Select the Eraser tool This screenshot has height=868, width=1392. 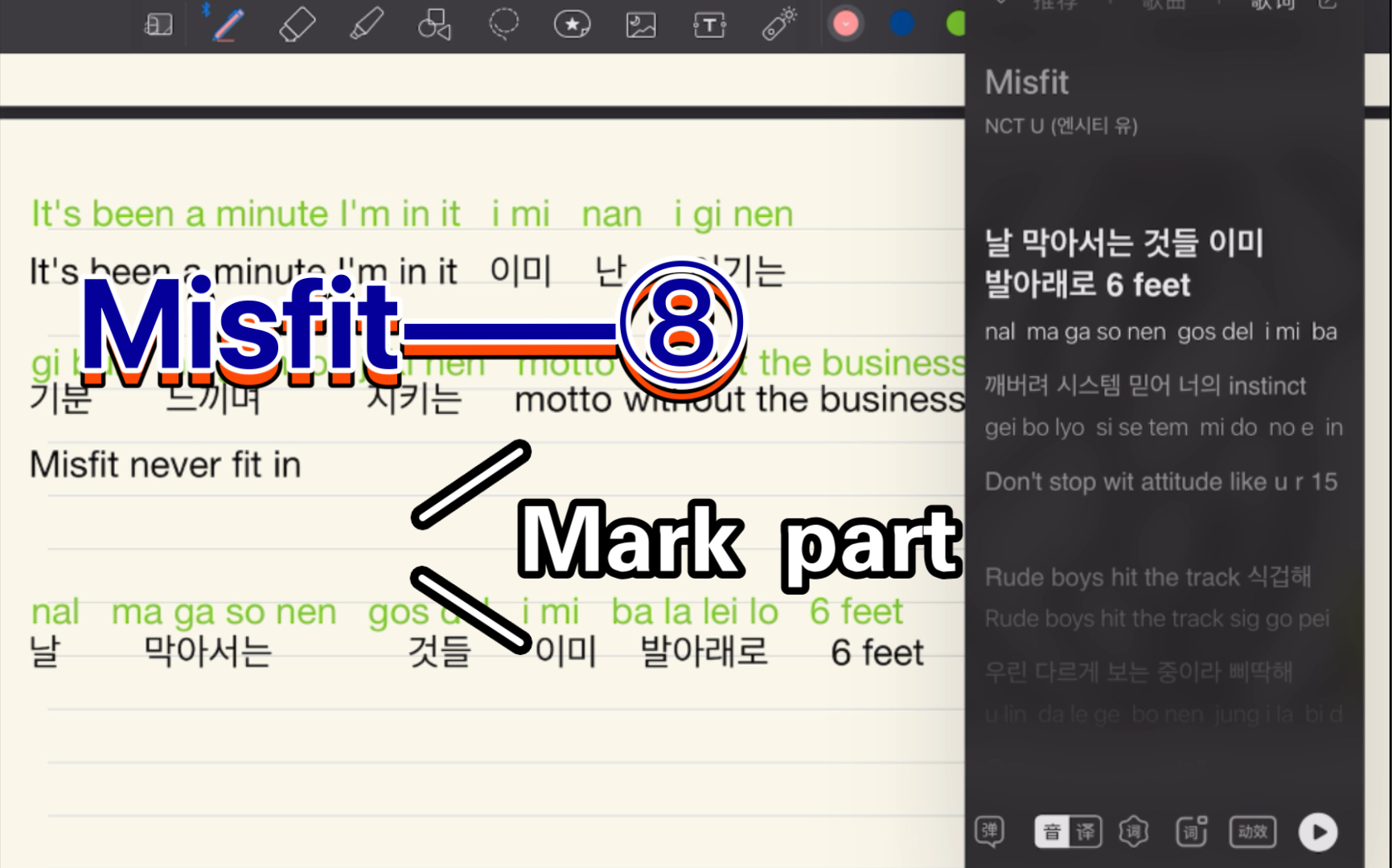(297, 25)
